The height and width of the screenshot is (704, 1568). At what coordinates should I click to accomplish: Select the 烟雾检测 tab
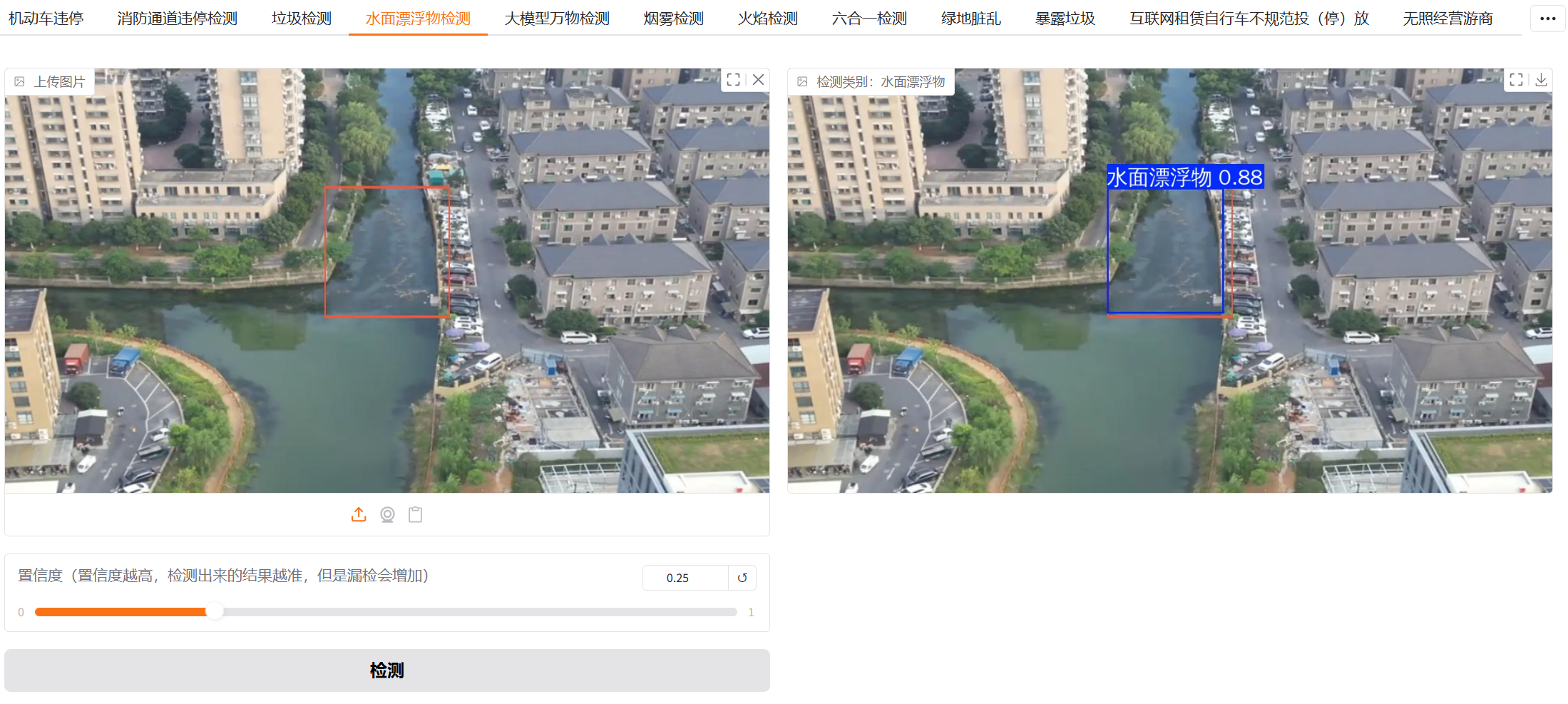coord(673,19)
